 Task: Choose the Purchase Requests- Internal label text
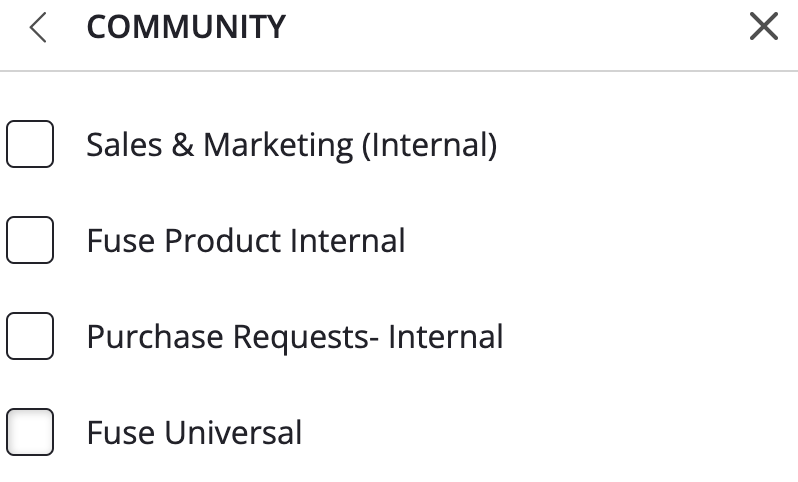tap(295, 337)
